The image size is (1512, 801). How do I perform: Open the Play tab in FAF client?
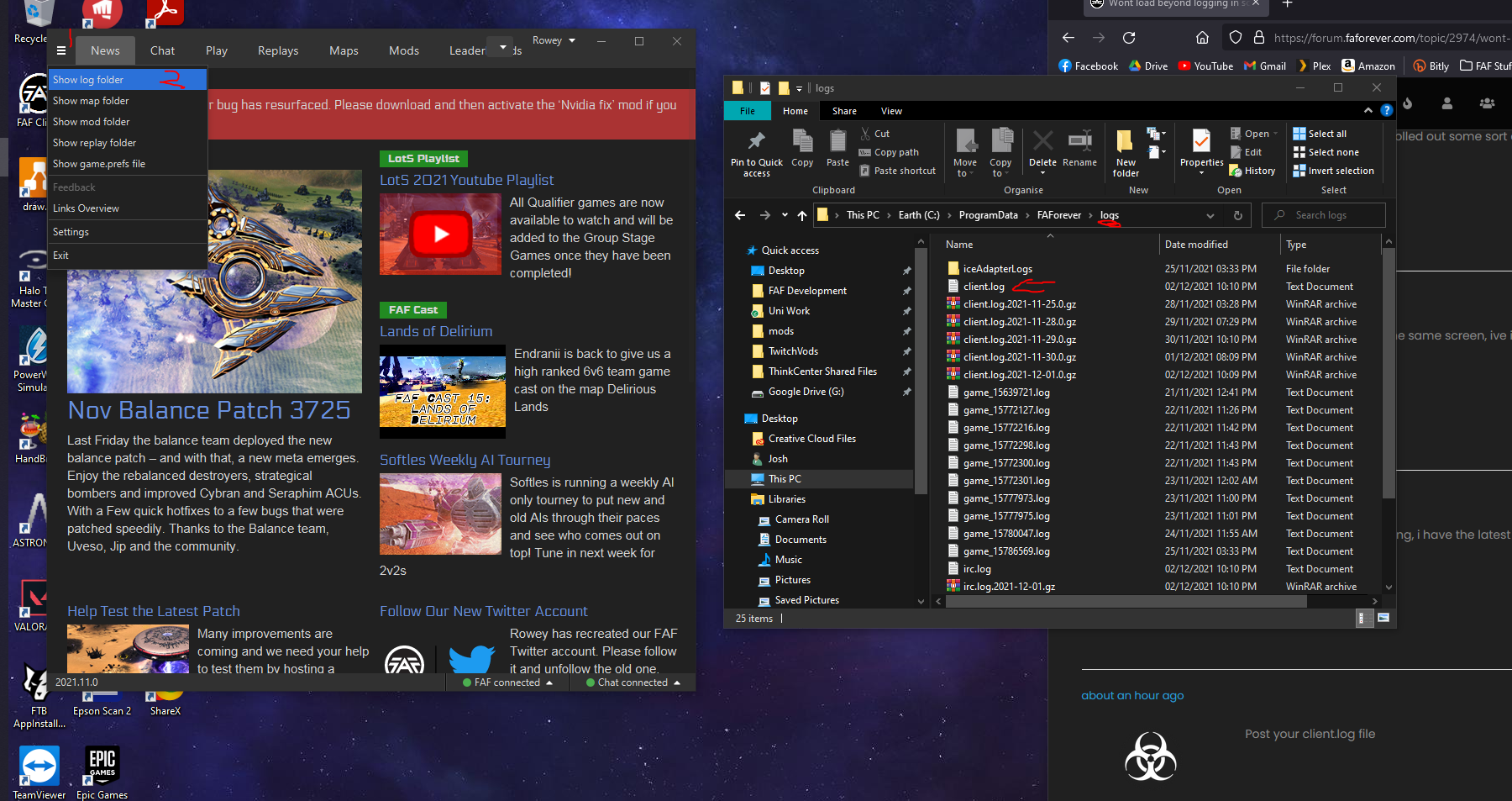217,50
